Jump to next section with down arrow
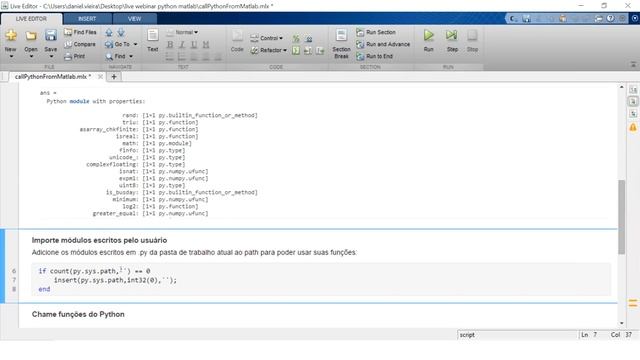Image resolution: width=640 pixels, height=360 pixels. click(121, 32)
